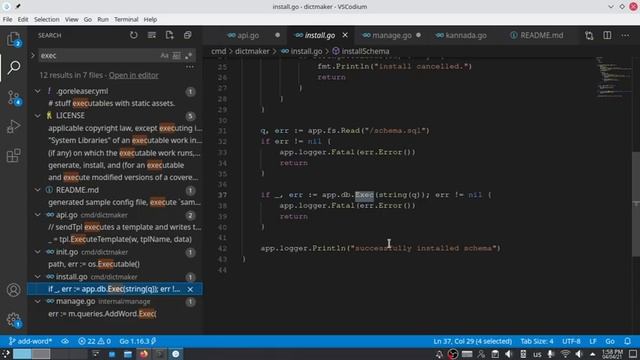This screenshot has width=640, height=360.
Task: Collapse README.md search results group
Action: [38, 190]
